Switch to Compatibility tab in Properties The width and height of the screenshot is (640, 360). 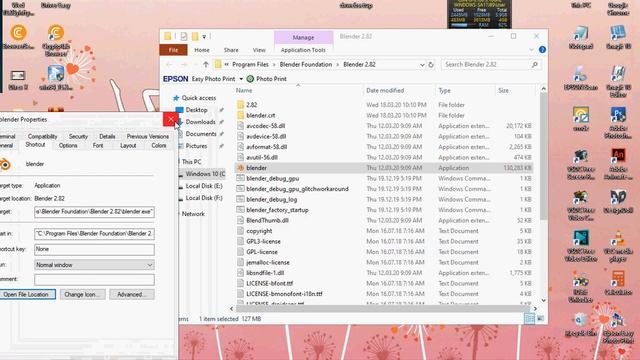(x=42, y=136)
